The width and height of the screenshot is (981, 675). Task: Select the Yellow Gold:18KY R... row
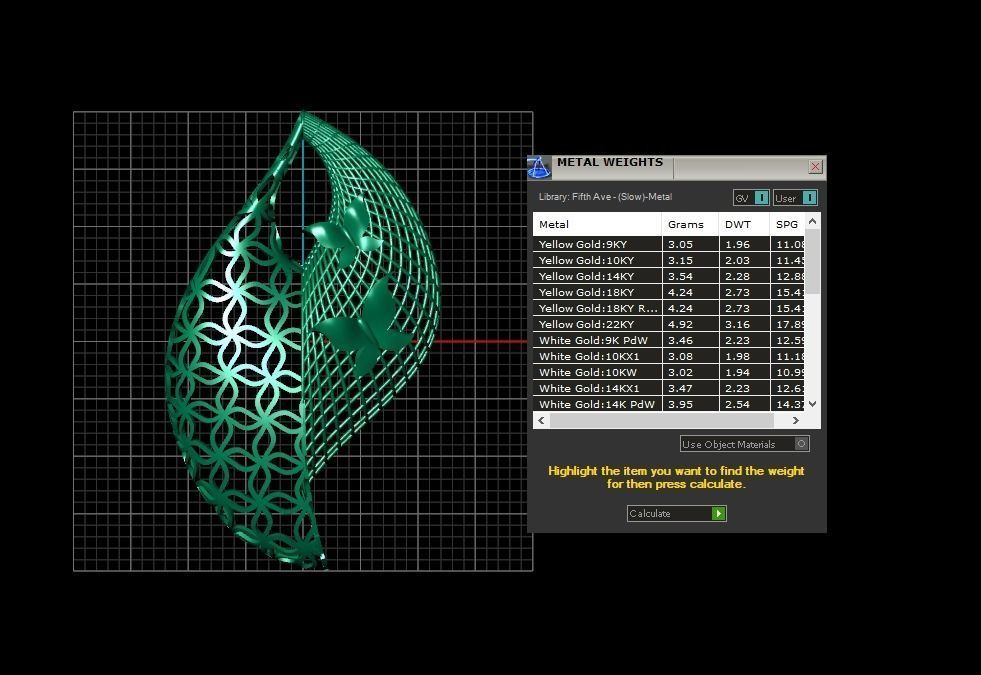pyautogui.click(x=669, y=308)
